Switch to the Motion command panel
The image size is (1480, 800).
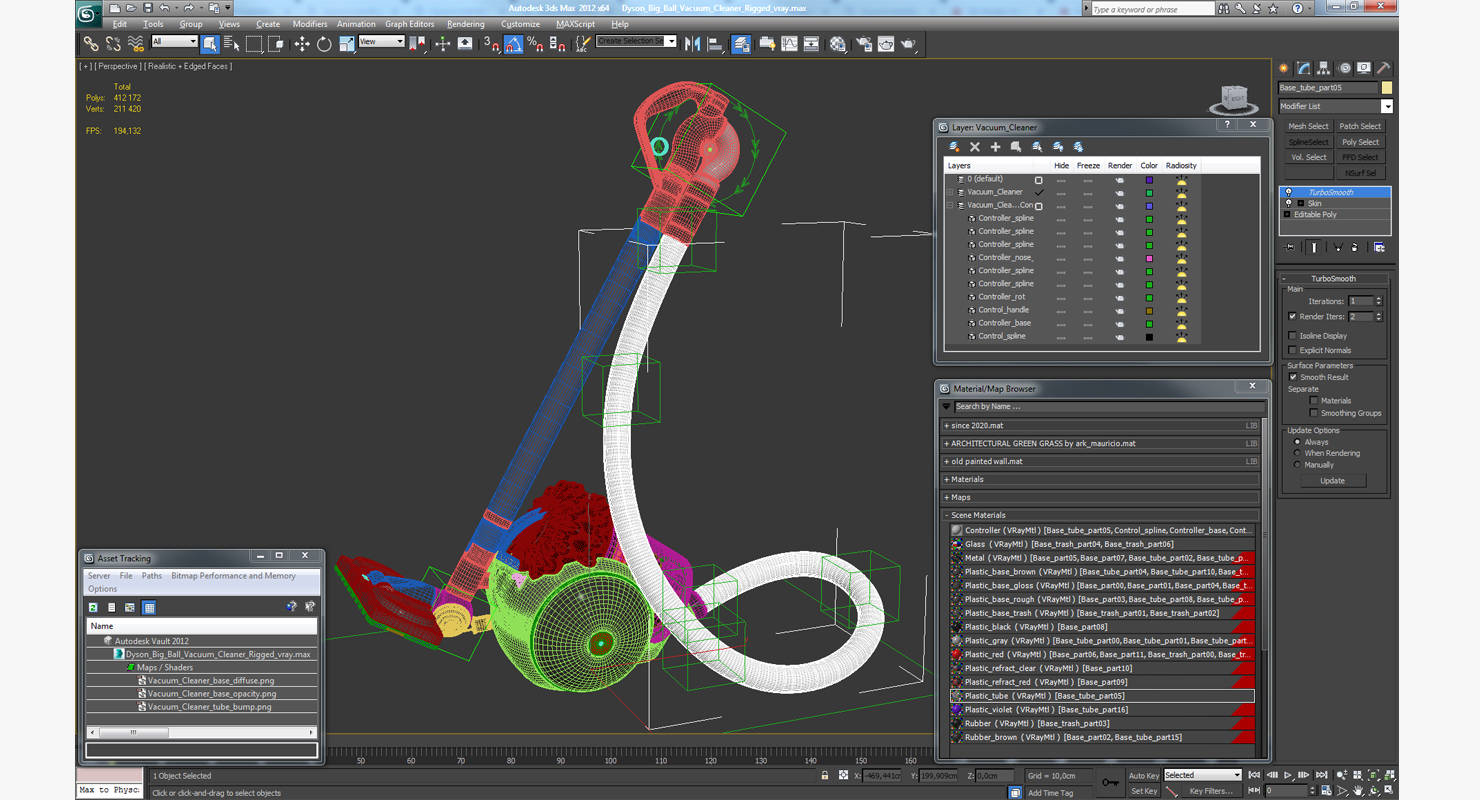point(1345,68)
